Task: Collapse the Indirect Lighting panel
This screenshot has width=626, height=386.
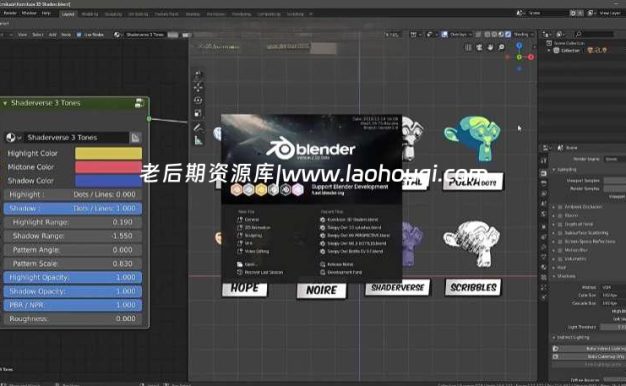Action: coord(554,338)
